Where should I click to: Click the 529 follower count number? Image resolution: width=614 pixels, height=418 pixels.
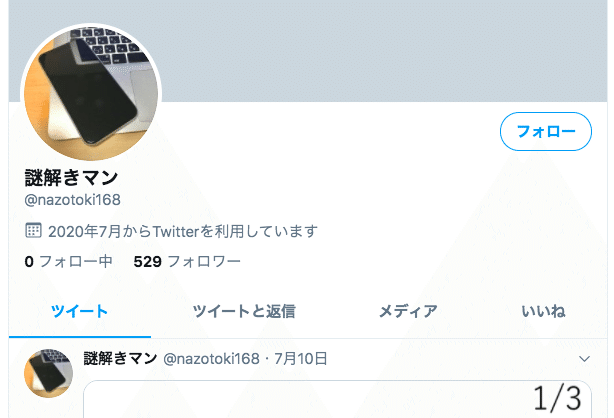pos(148,261)
